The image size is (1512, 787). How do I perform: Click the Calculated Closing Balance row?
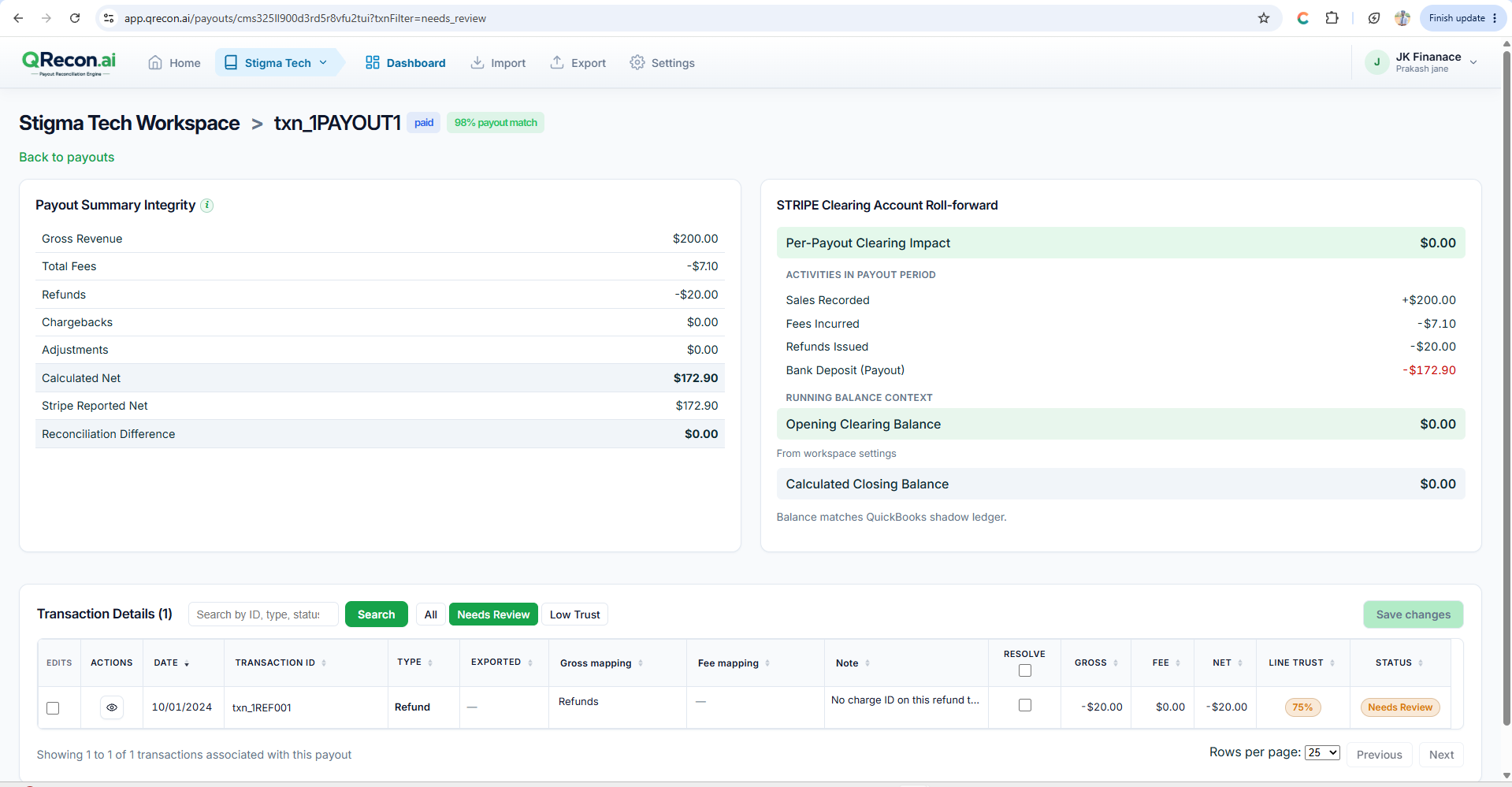[x=1120, y=484]
